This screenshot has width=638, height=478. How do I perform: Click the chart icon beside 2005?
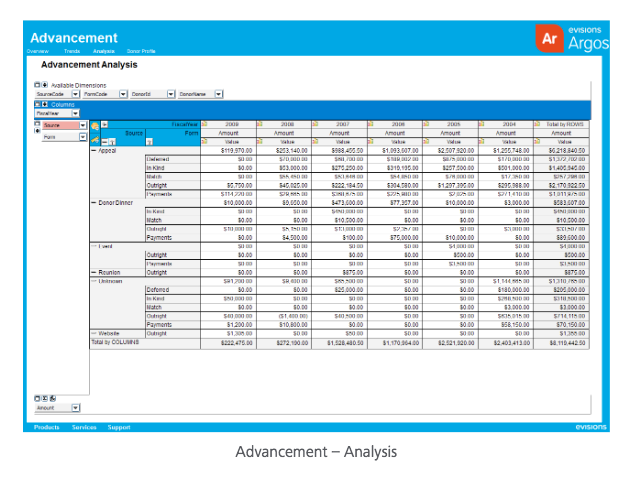tap(426, 124)
